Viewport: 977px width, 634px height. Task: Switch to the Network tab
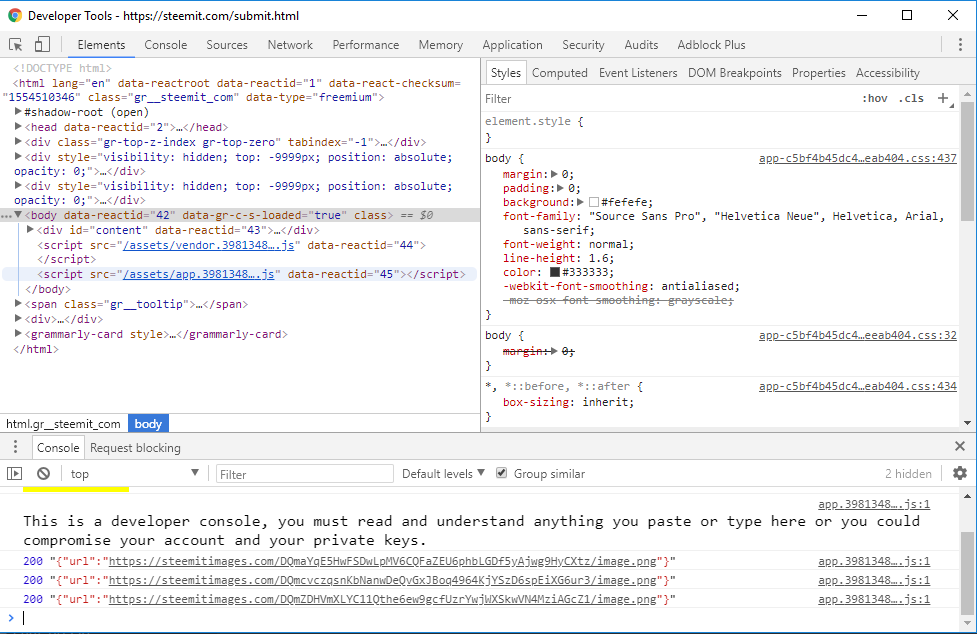tap(290, 45)
